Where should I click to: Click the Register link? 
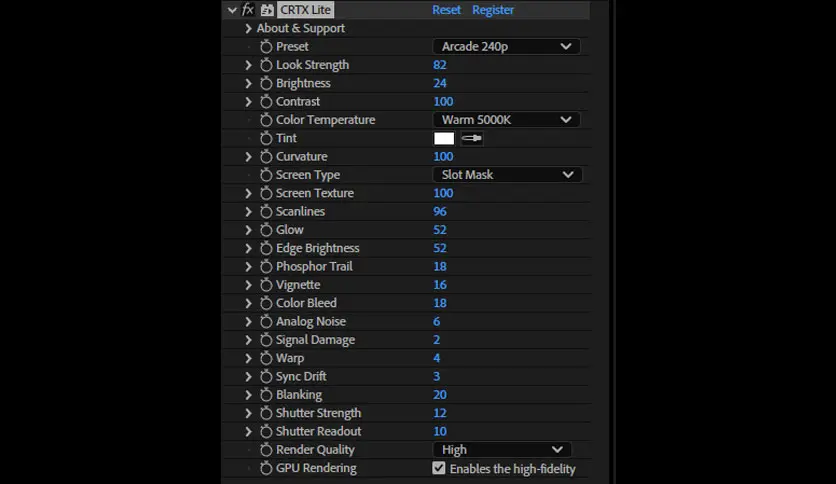[493, 10]
